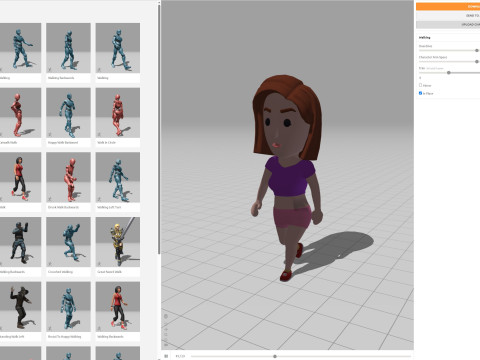Toggle play/pause in the animation timeline
The height and width of the screenshot is (360, 480).
[166, 356]
